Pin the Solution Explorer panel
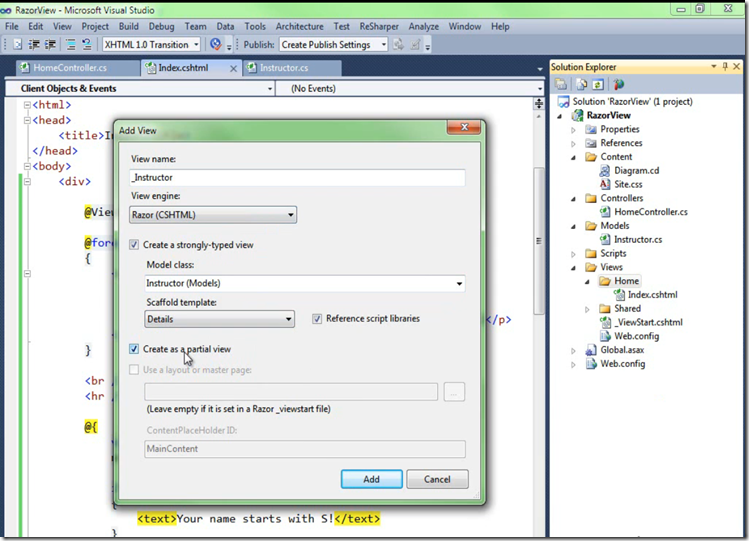This screenshot has width=749, height=541. (x=725, y=67)
